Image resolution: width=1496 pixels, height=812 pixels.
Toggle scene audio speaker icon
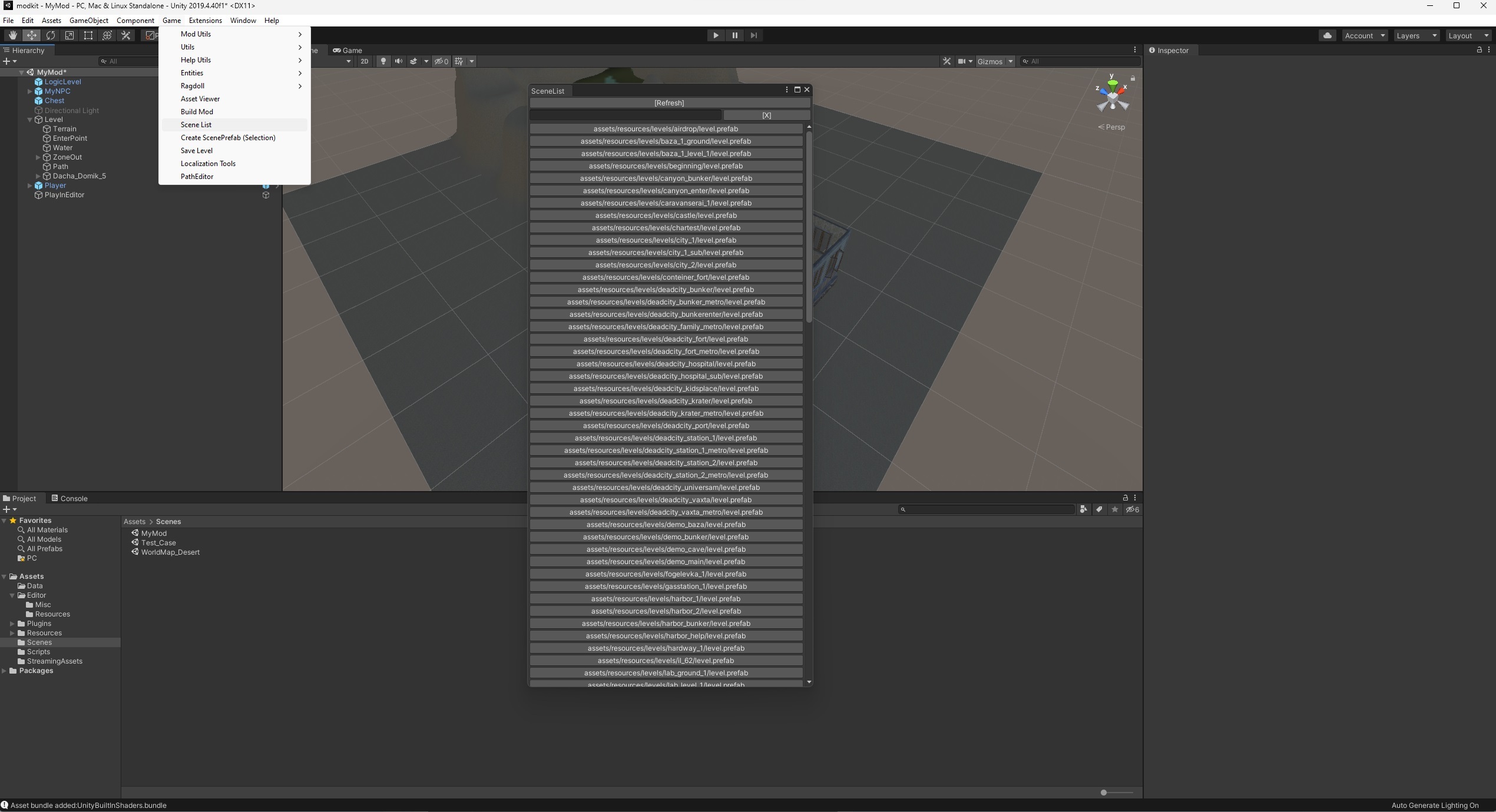pyautogui.click(x=399, y=61)
